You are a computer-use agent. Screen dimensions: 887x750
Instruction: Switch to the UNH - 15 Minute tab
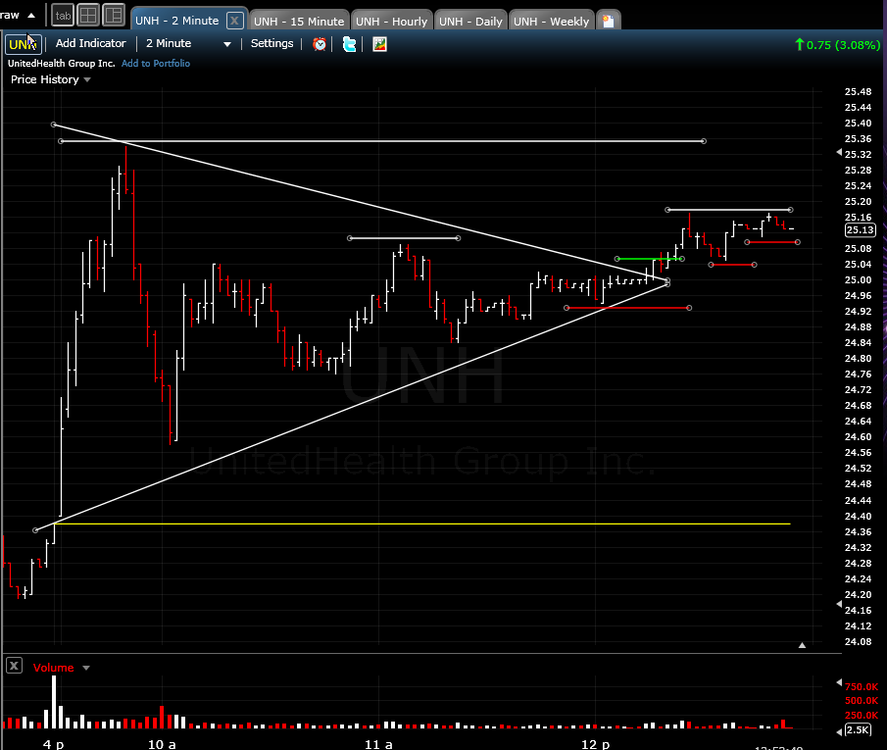tap(299, 21)
